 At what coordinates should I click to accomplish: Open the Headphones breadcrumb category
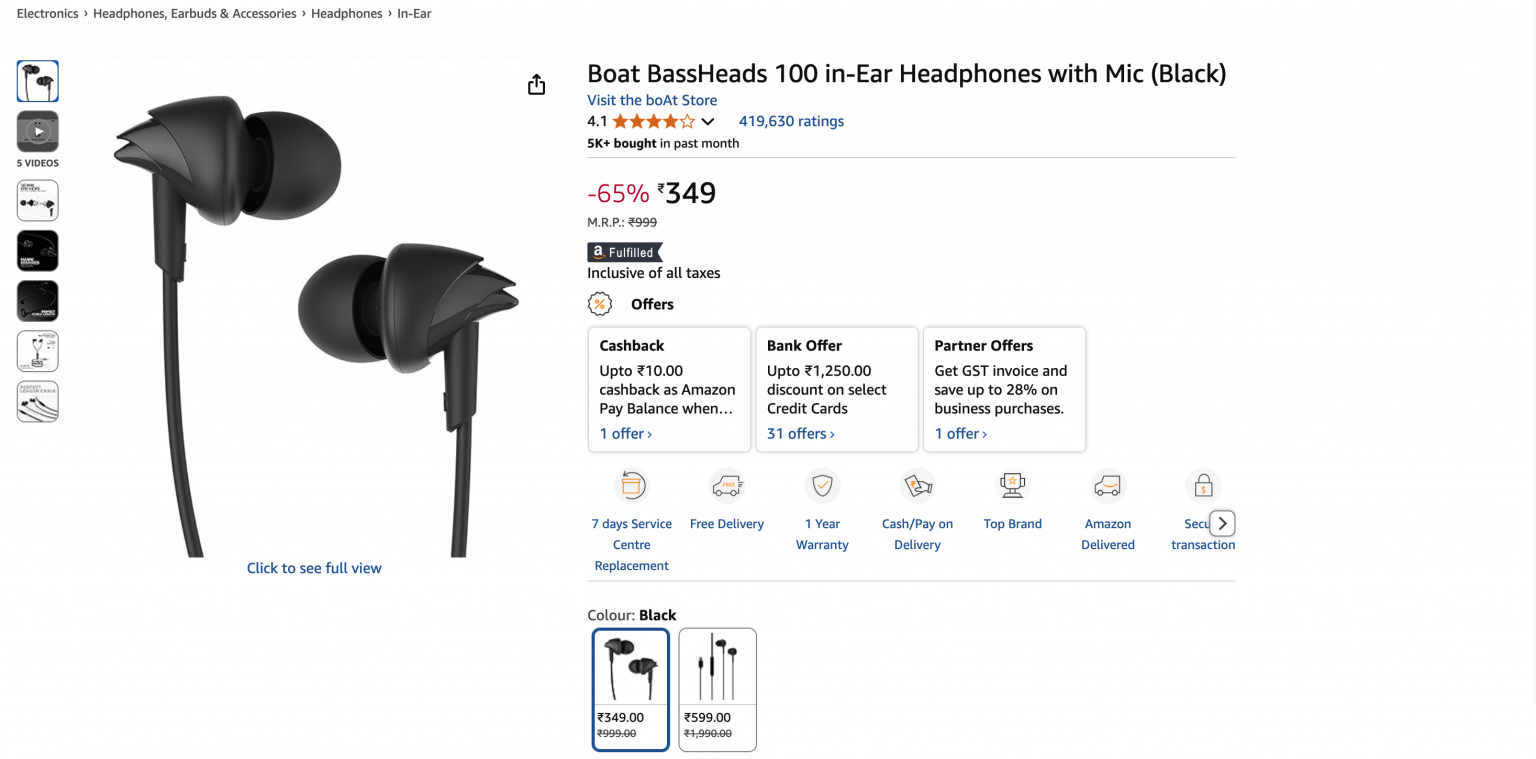(346, 14)
